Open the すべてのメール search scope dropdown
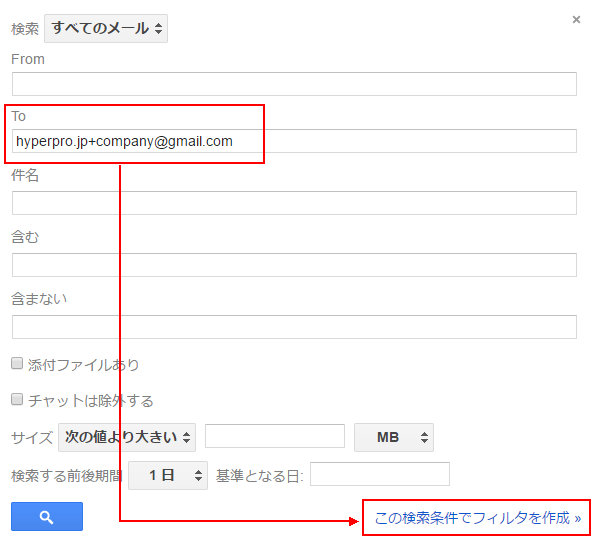Image resolution: width=594 pixels, height=540 pixels. pyautogui.click(x=106, y=28)
